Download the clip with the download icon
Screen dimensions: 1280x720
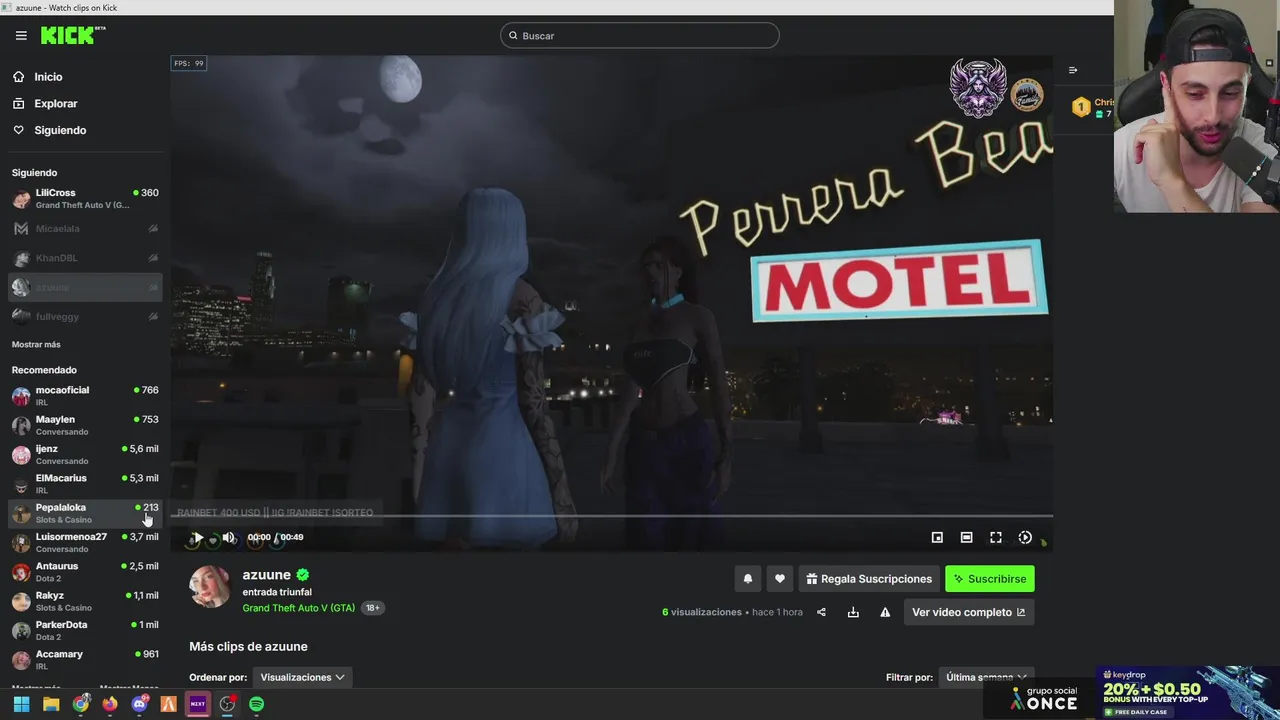pos(853,612)
